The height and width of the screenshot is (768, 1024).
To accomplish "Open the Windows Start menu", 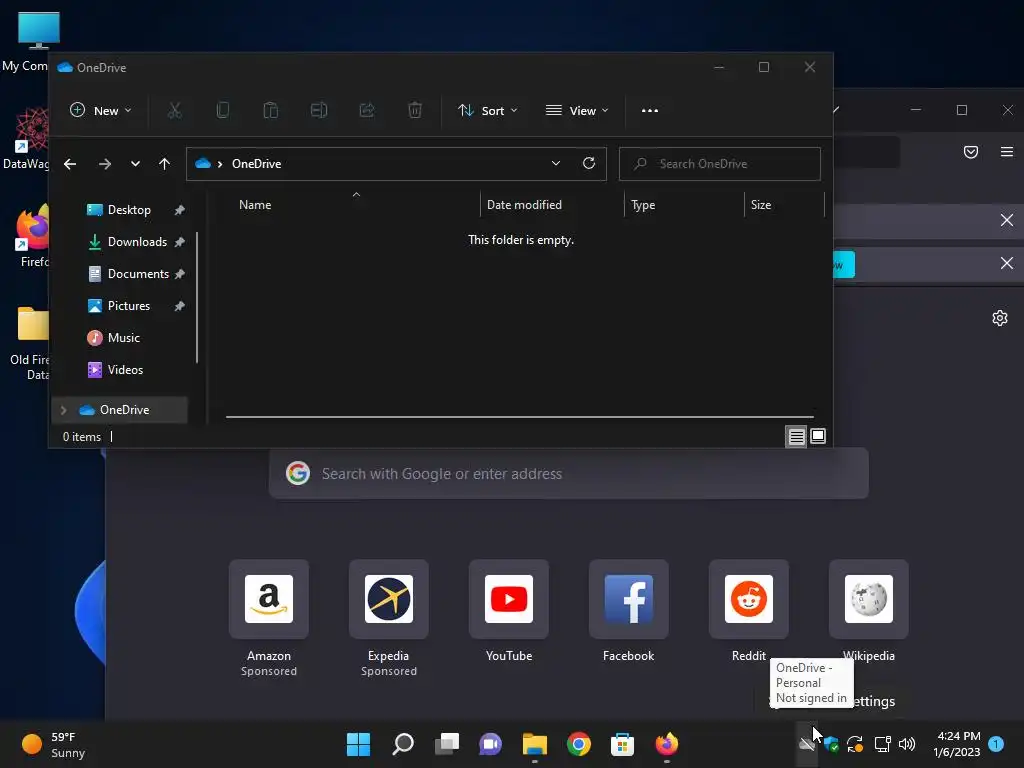I will 359,744.
